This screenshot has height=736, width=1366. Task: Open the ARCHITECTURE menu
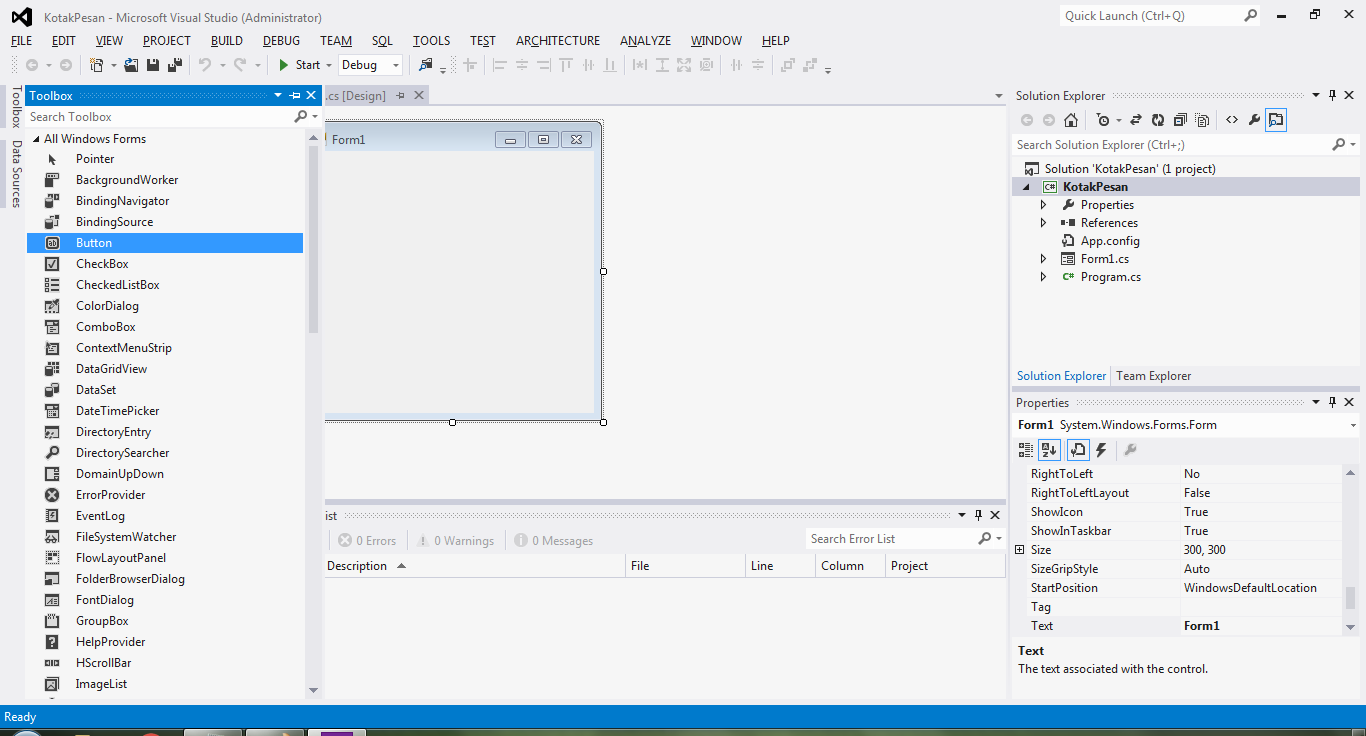558,41
